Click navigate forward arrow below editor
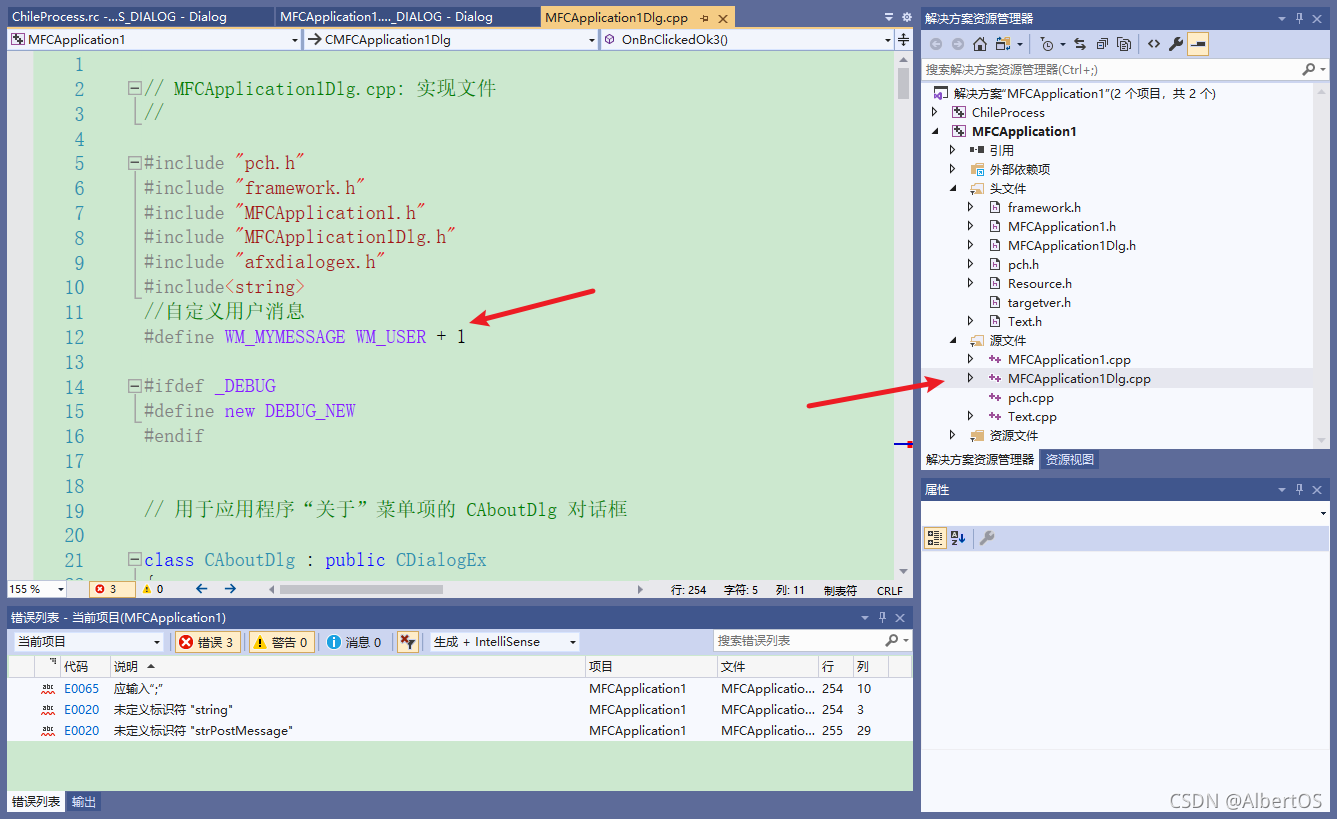 230,589
